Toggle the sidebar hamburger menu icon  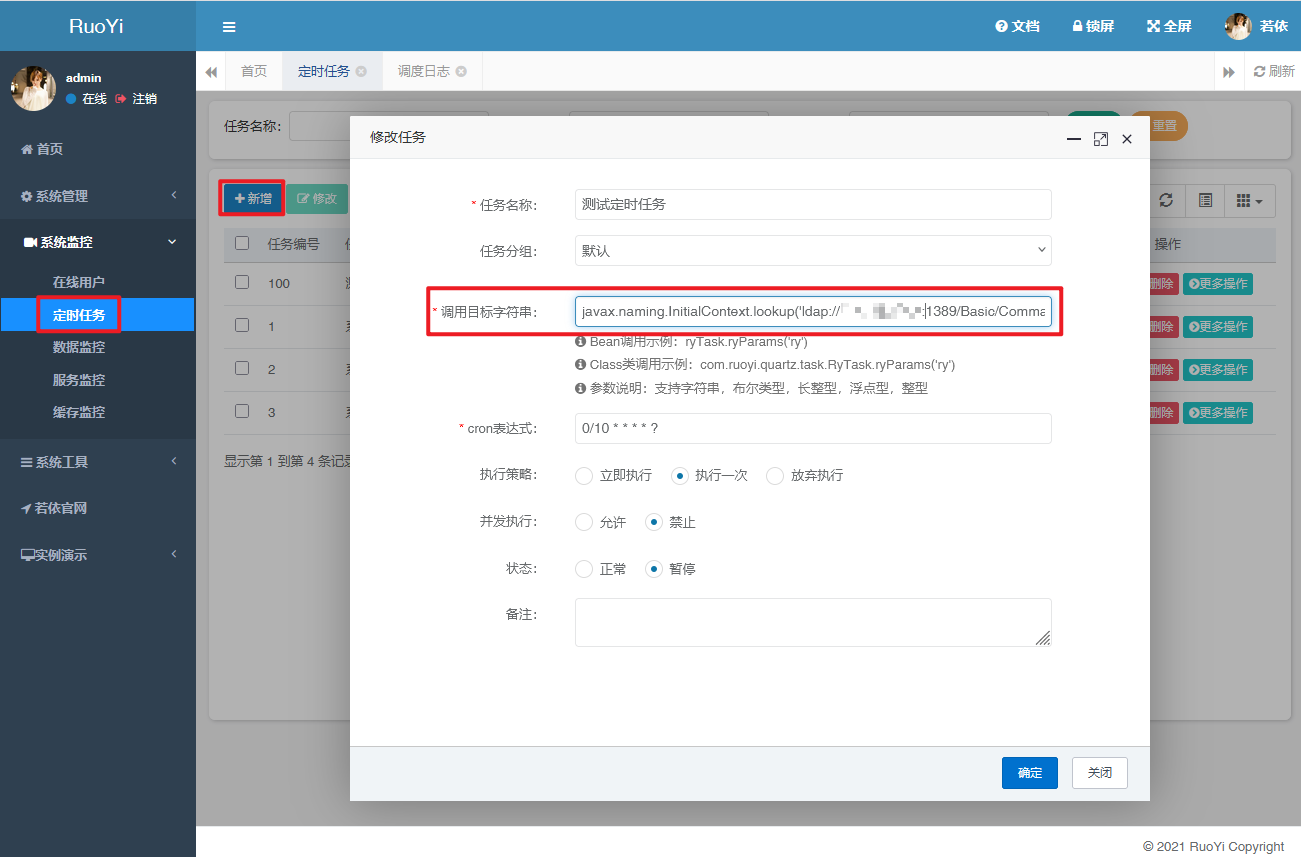point(229,27)
